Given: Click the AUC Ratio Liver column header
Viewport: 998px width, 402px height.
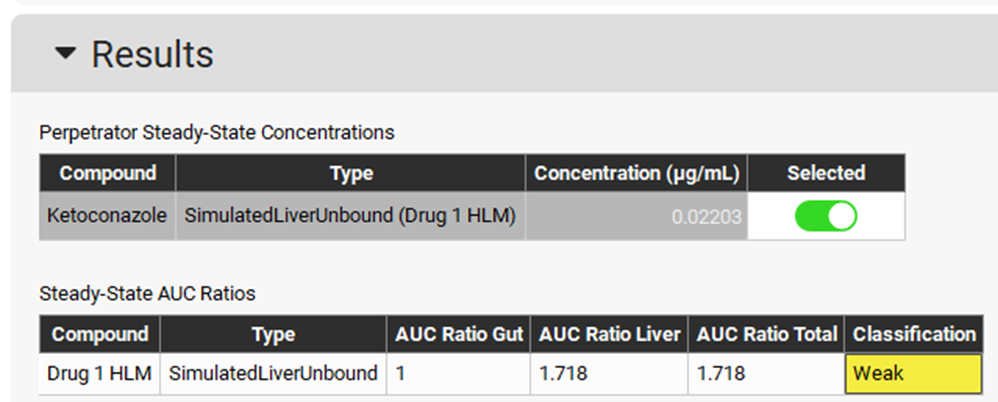Looking at the screenshot, I should point(608,334).
